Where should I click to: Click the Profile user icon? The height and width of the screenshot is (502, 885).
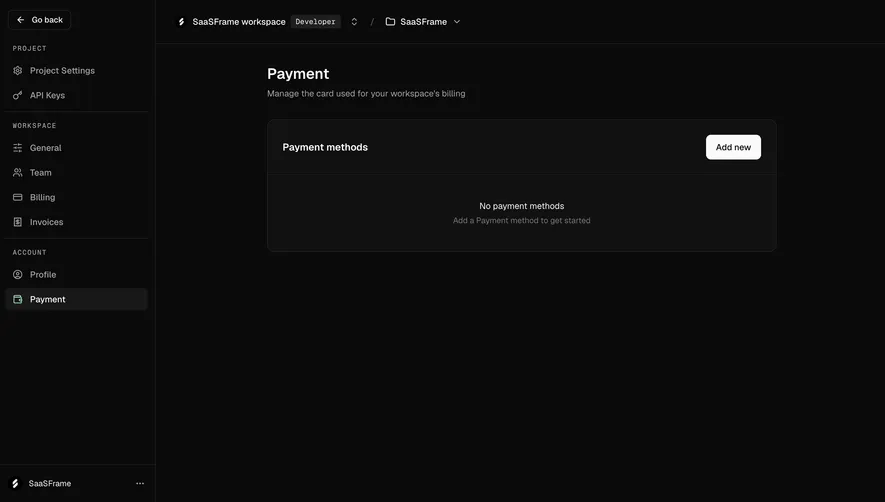17,275
